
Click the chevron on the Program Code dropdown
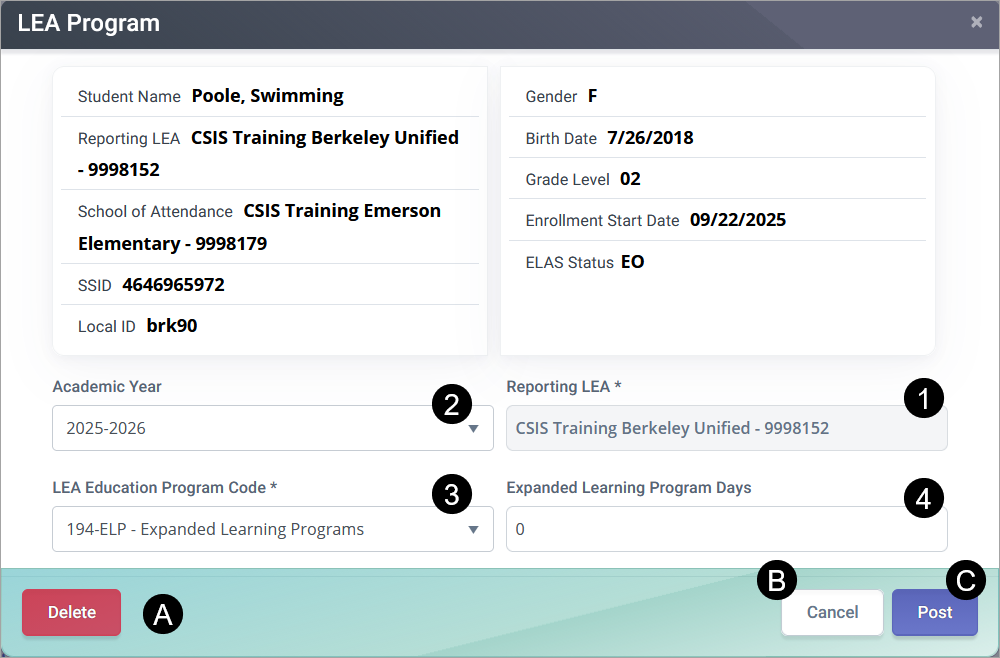click(472, 529)
